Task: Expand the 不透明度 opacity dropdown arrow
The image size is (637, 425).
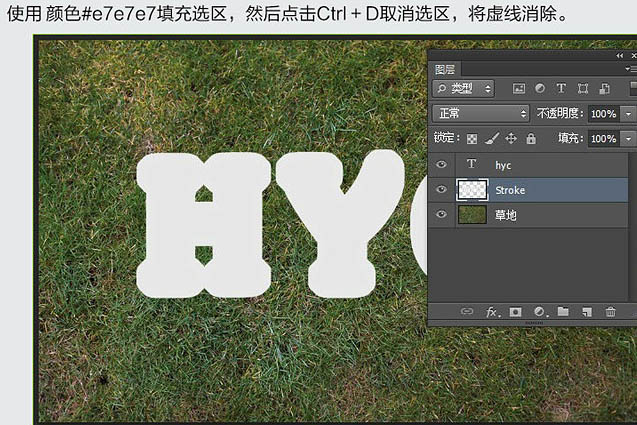Action: [628, 114]
